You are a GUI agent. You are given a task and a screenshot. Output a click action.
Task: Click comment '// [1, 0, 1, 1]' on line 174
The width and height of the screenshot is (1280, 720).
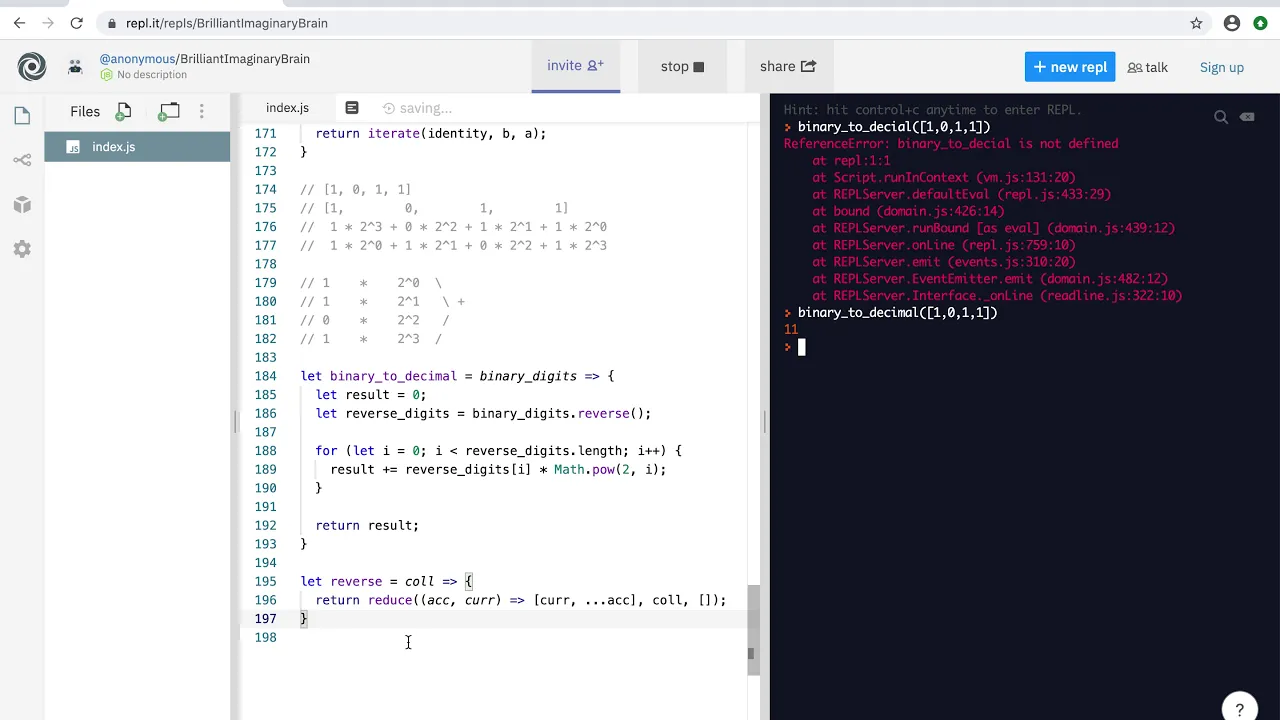click(355, 189)
